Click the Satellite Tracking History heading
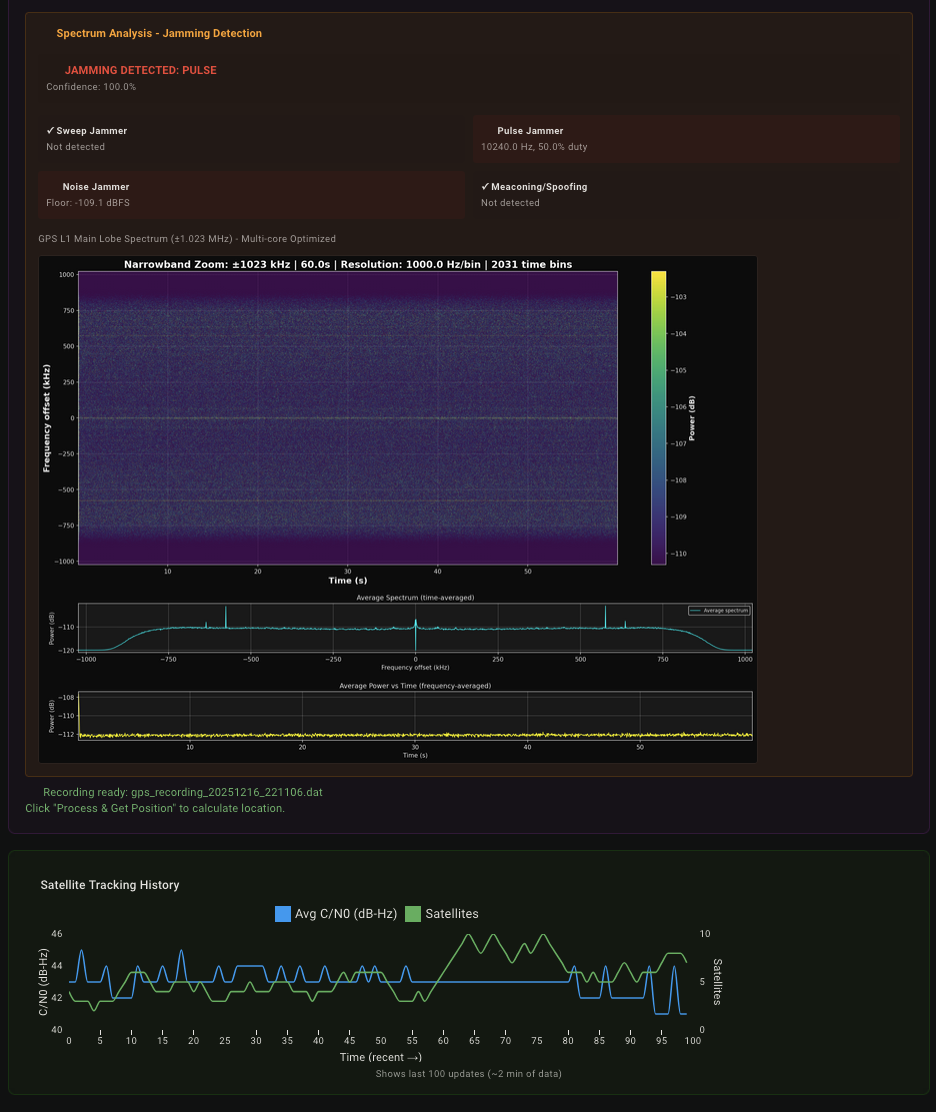The image size is (936, 1112). [x=110, y=885]
